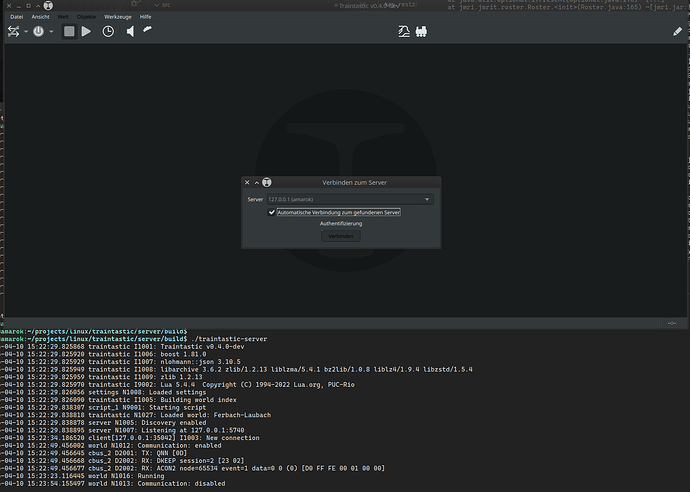
Task: Toggle the speaker mute icon
Action: coord(130,32)
